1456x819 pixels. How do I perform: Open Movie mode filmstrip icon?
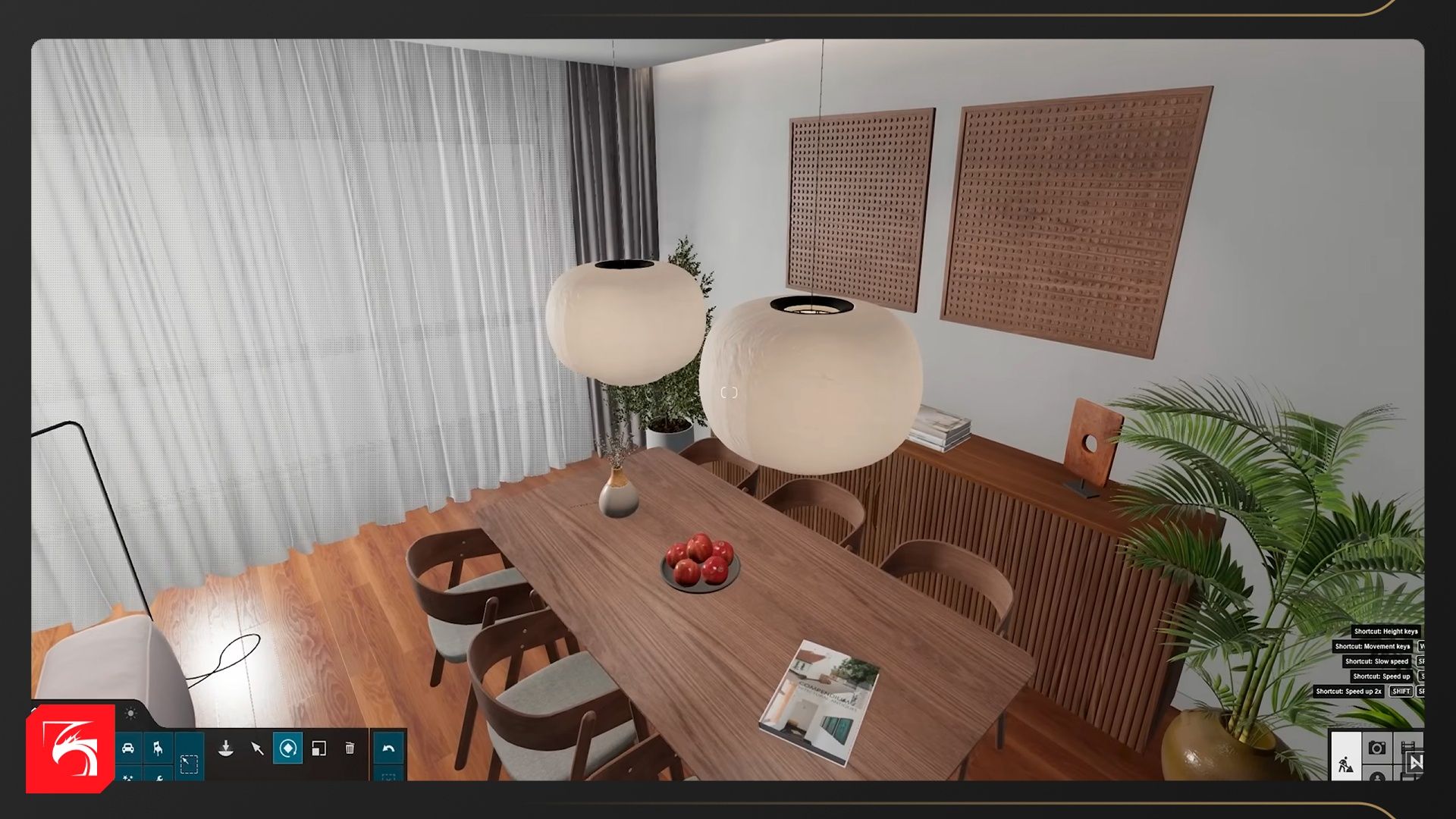1408,746
